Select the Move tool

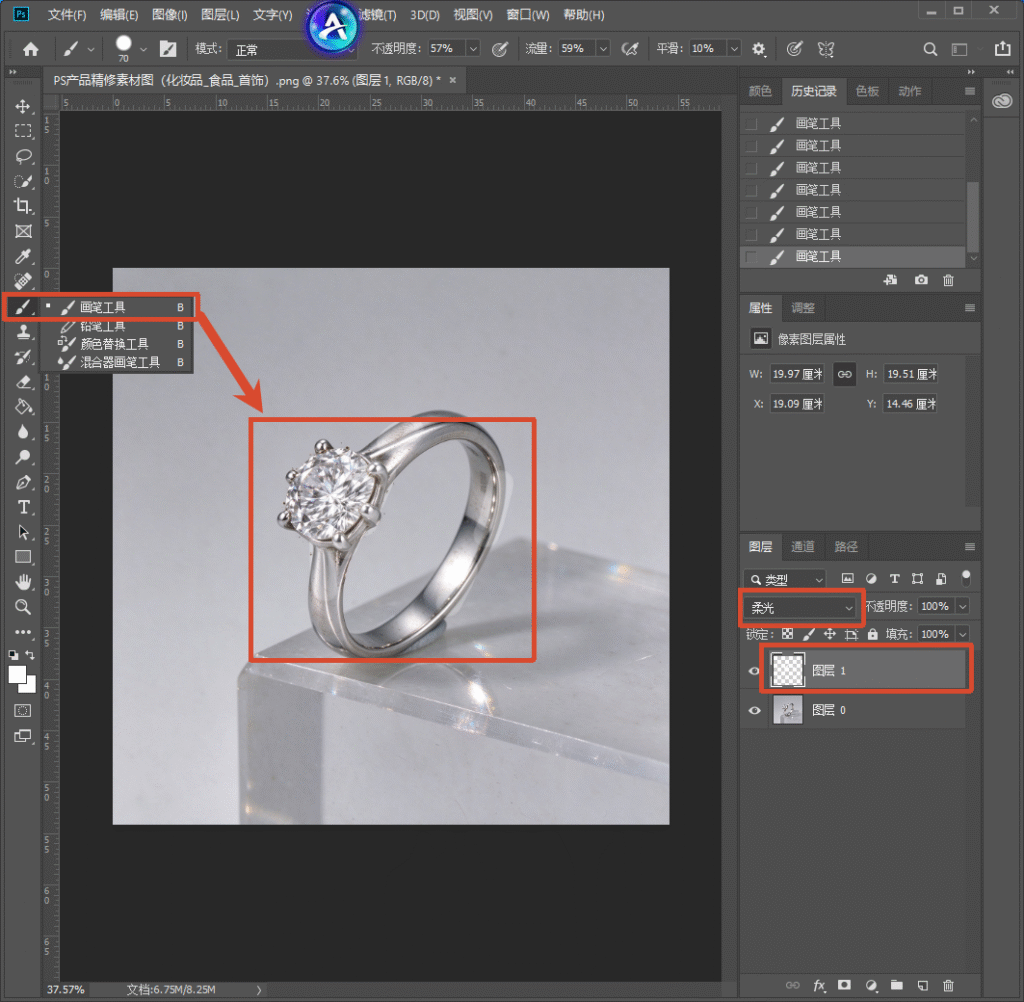(23, 106)
